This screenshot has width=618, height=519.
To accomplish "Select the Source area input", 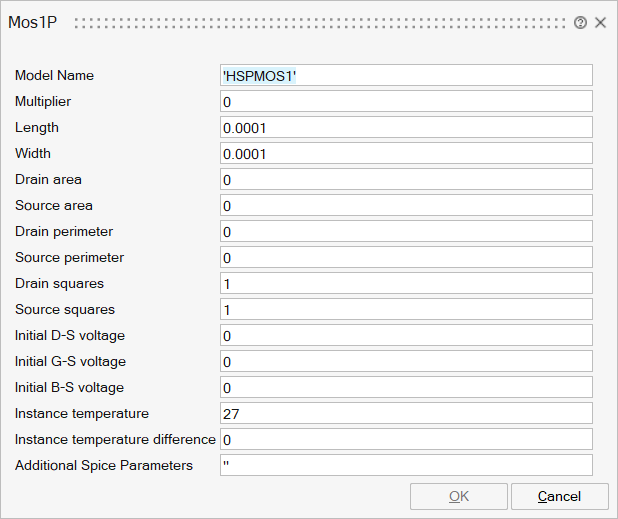I will click(x=406, y=205).
